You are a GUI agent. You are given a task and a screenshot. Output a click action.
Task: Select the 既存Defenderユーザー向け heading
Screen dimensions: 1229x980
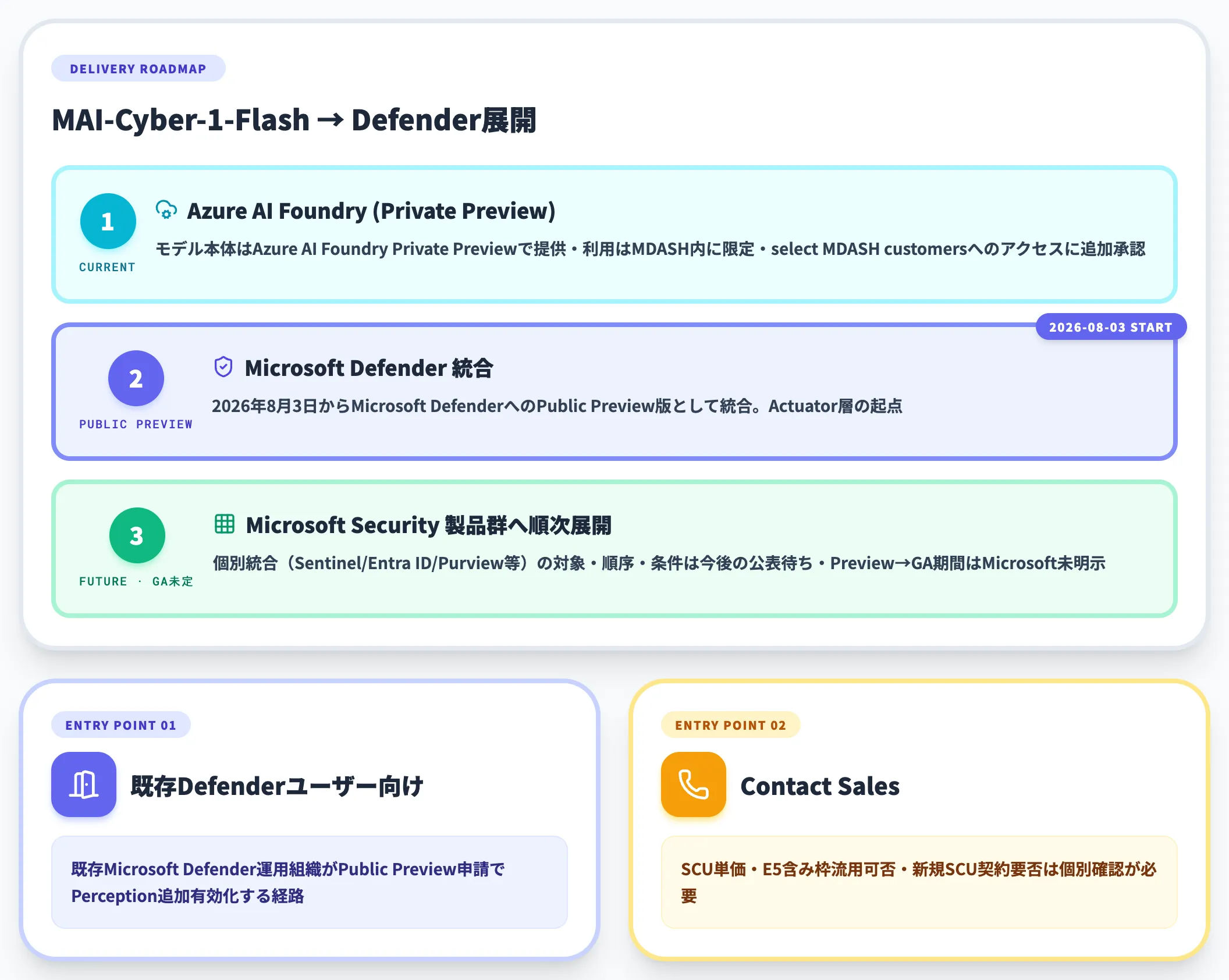(x=277, y=786)
